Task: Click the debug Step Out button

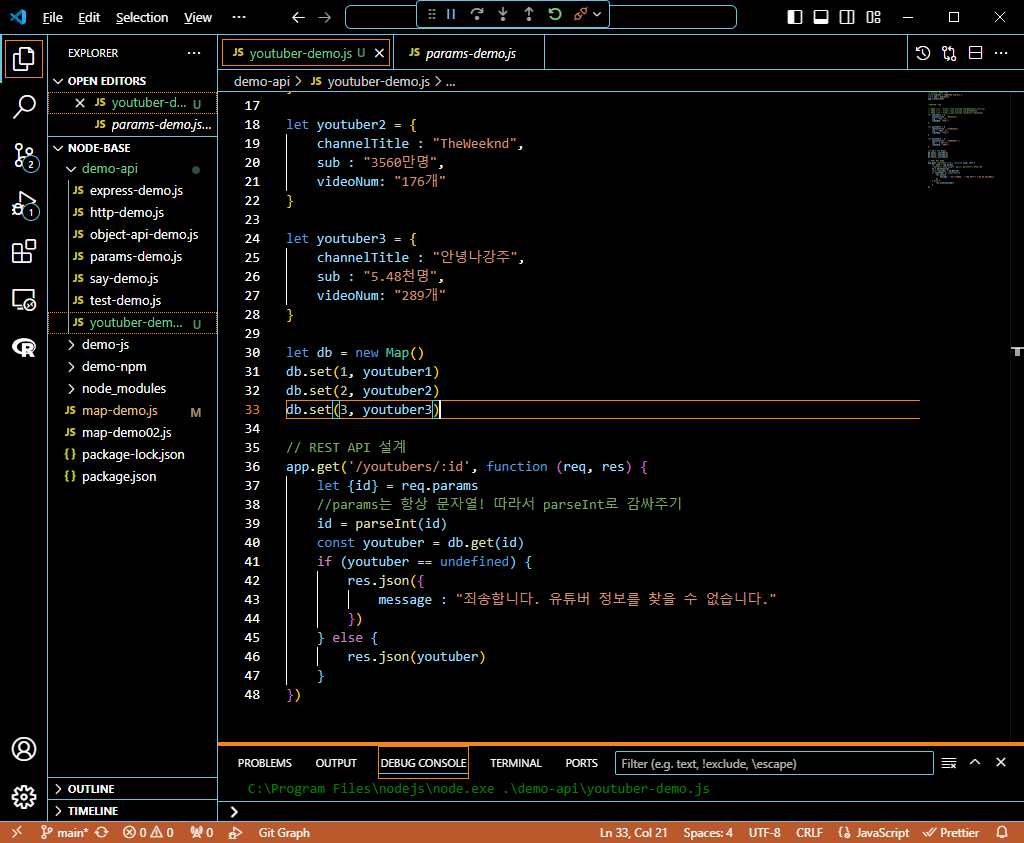Action: 529,14
